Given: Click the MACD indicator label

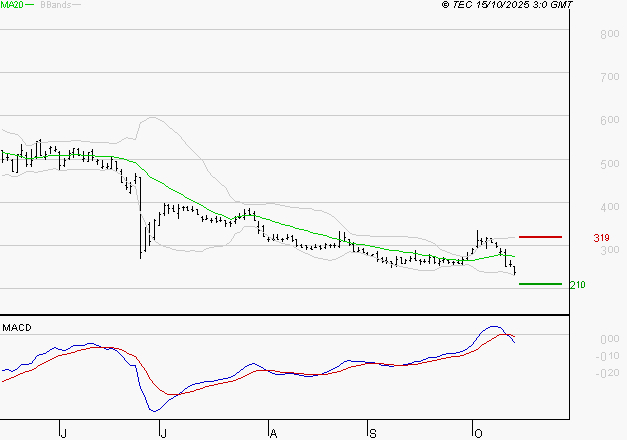Looking at the screenshot, I should coord(15,327).
